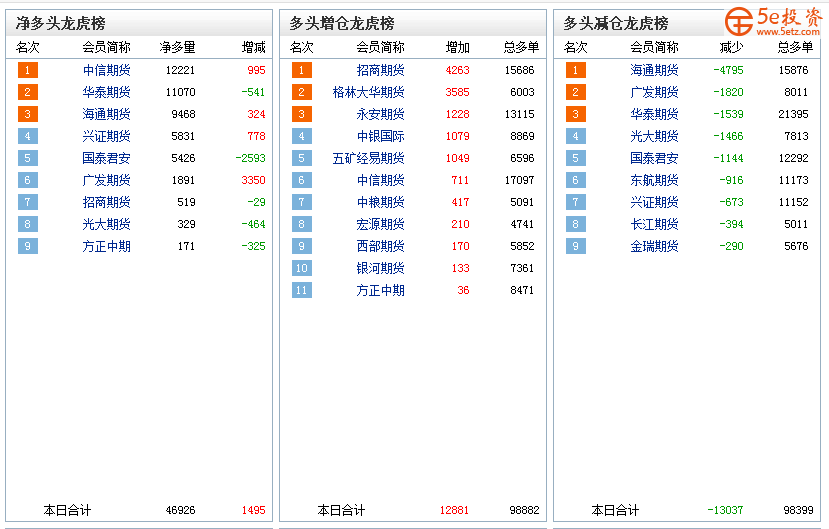The width and height of the screenshot is (829, 529).
Task: Open 东航期货 link in 多头减仓龙虎榜
Action: click(655, 180)
